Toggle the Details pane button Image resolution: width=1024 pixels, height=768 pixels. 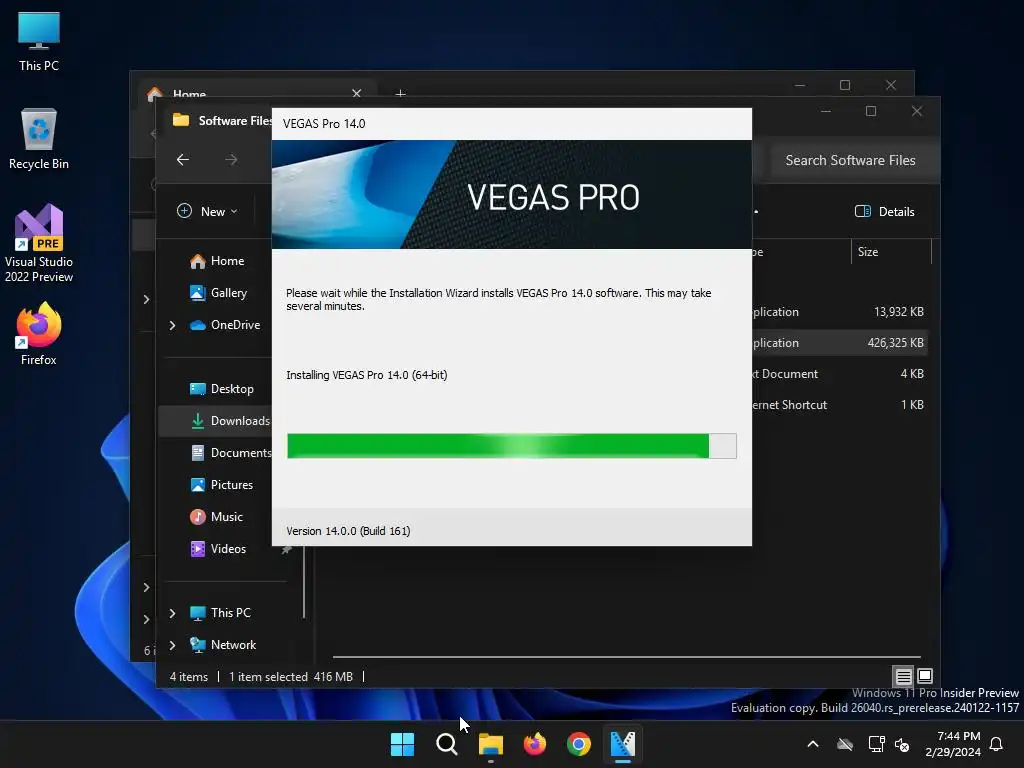coord(885,211)
